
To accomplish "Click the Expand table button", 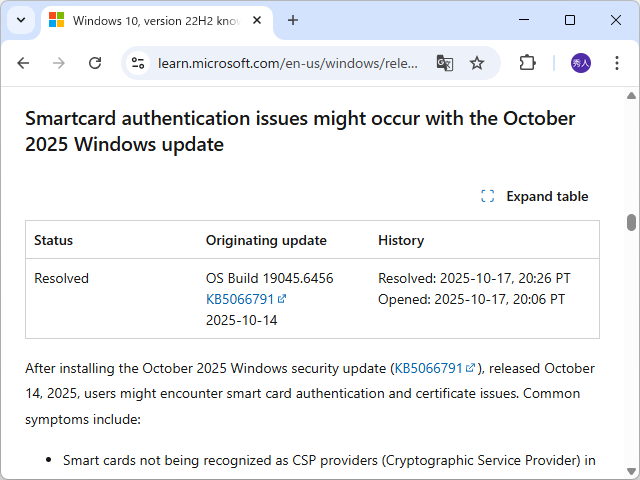I will click(x=535, y=196).
